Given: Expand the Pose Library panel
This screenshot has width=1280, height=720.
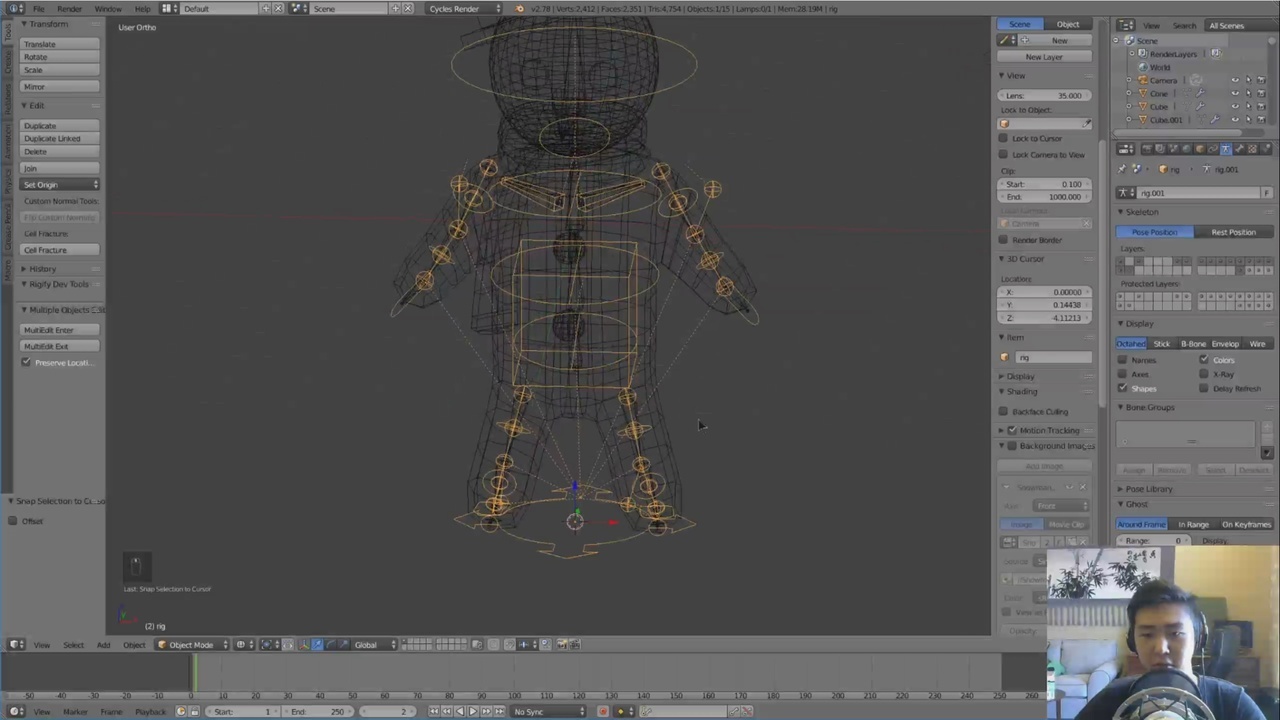Looking at the screenshot, I should 1148,489.
